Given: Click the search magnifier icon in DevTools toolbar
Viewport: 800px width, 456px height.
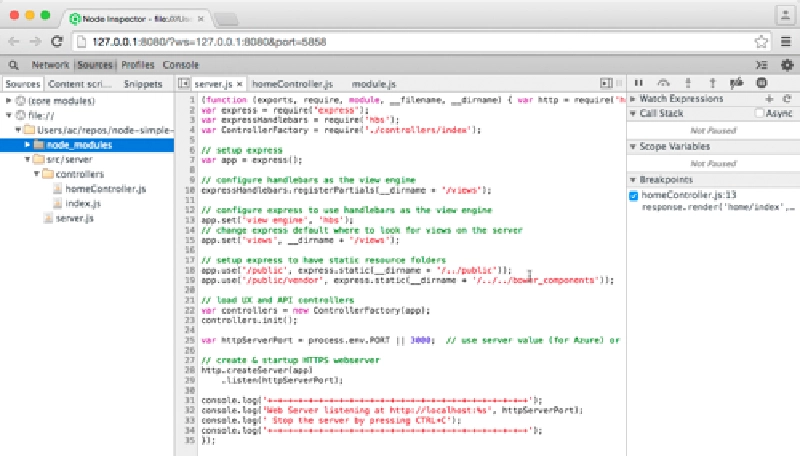Looking at the screenshot, I should pos(14,65).
